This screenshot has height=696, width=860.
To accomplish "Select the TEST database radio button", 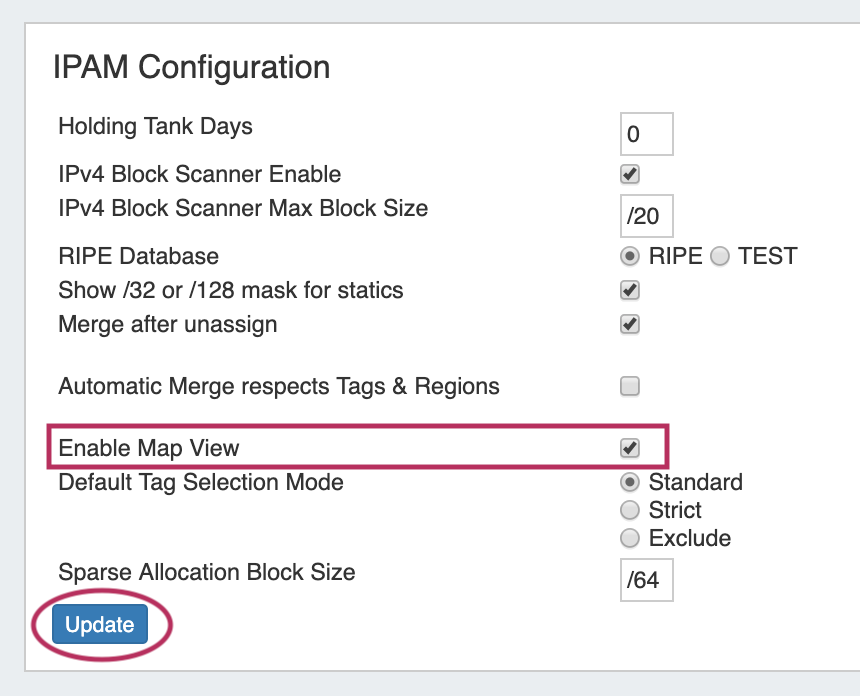I will pos(720,256).
